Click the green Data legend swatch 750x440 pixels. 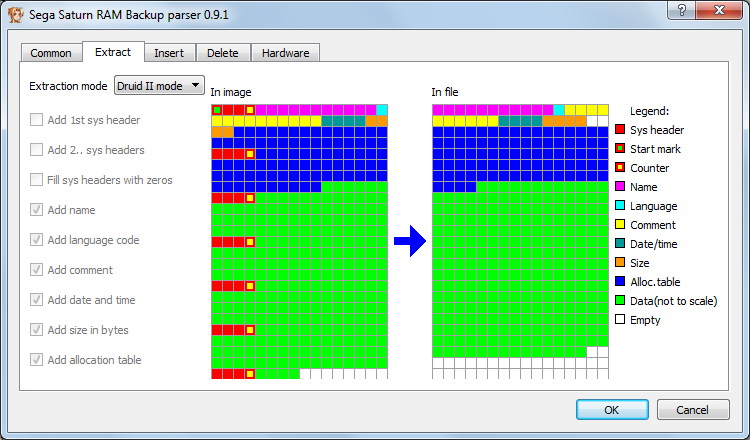pos(620,300)
